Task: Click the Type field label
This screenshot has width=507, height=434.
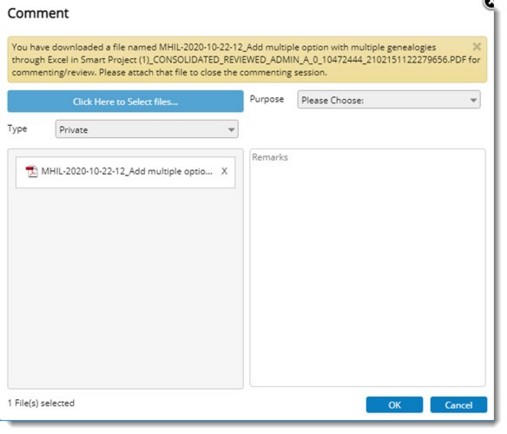Action: tap(17, 129)
